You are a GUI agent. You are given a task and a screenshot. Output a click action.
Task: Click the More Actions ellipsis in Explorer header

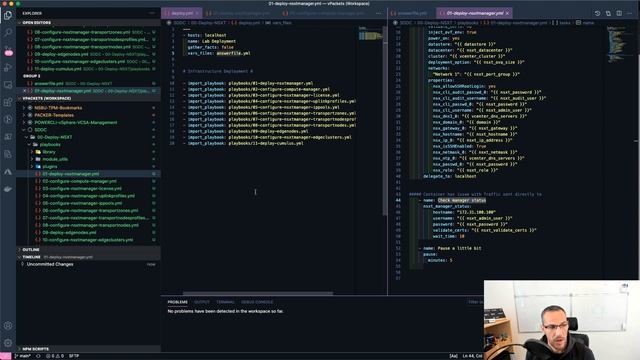[x=152, y=13]
